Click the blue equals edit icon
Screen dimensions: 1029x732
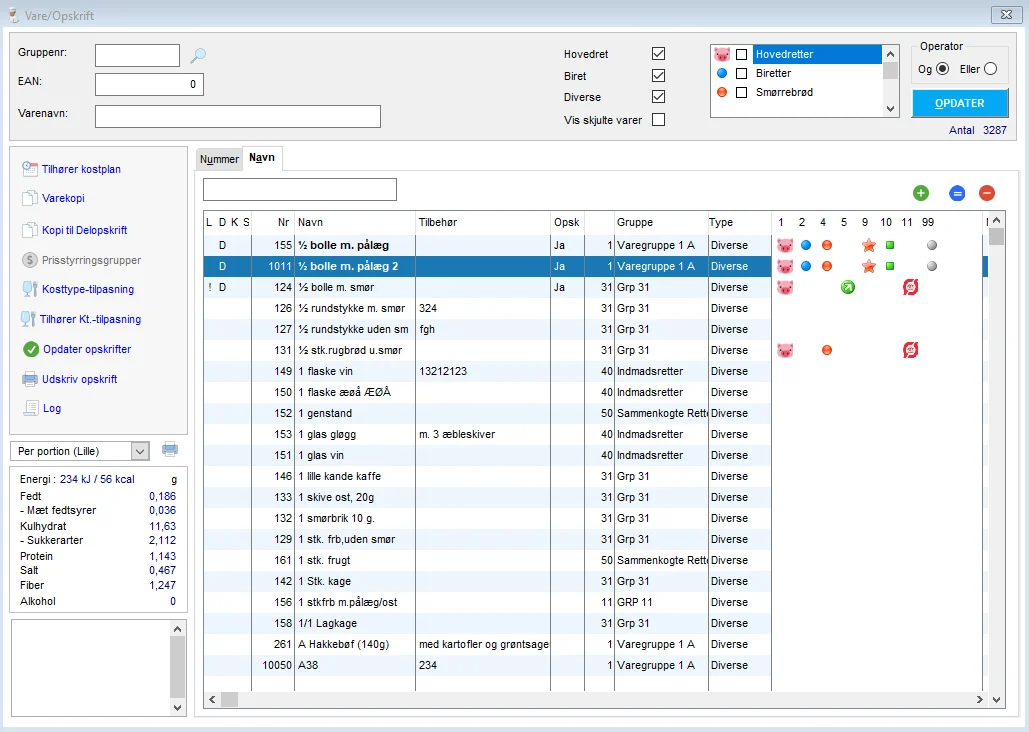click(957, 193)
